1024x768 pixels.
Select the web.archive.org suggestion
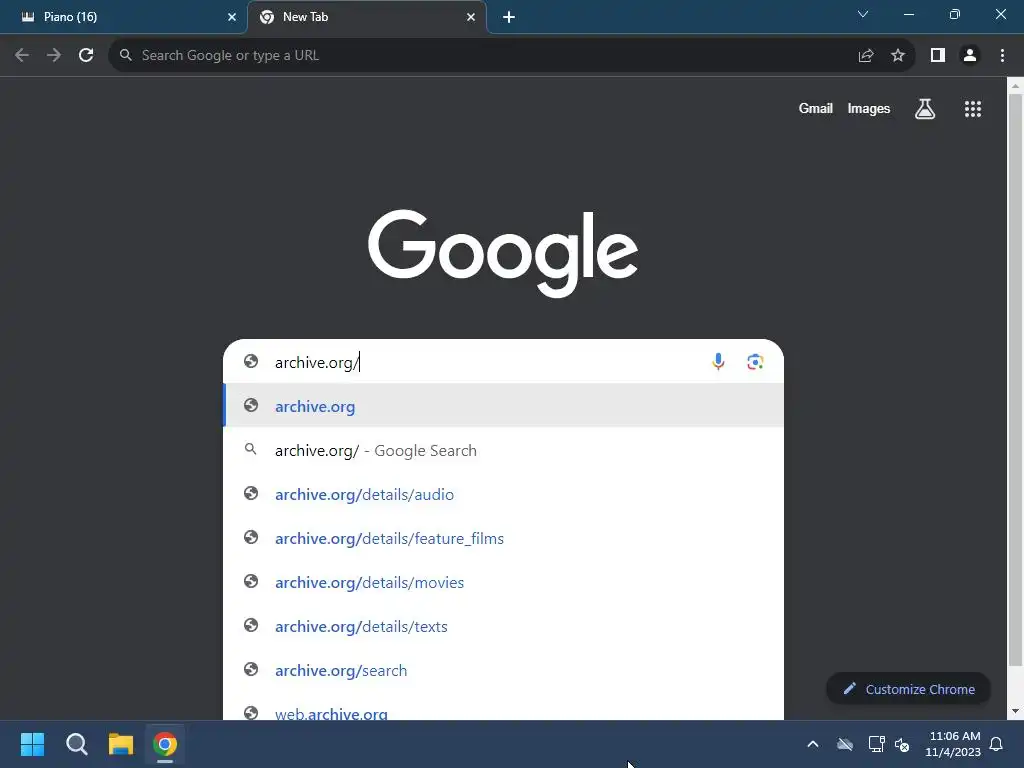point(504,708)
